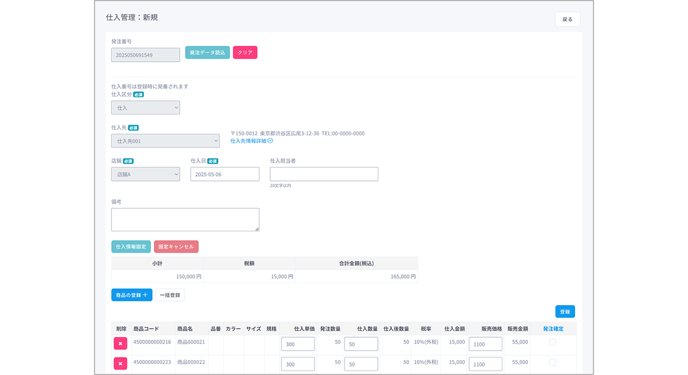Image resolution: width=688 pixels, height=375 pixels.
Task: Edit 仕入数量 field for 商品000022
Action: coord(361,364)
